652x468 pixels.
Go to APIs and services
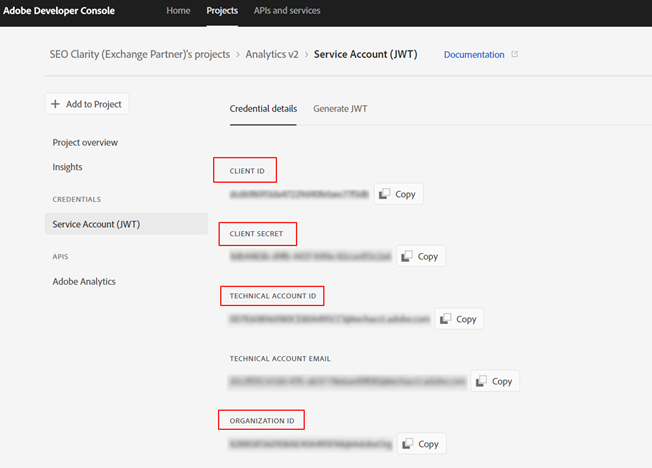click(x=287, y=11)
